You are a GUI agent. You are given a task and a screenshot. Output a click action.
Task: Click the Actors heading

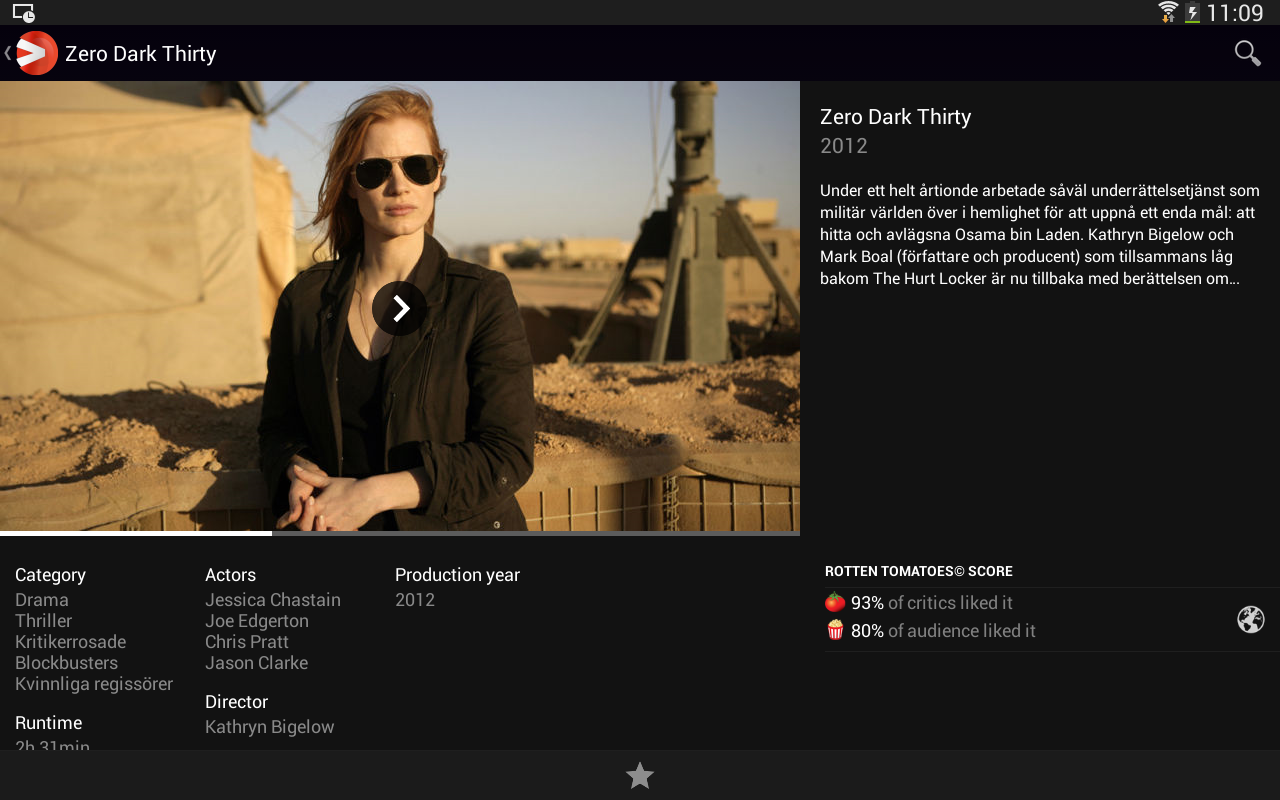point(231,575)
